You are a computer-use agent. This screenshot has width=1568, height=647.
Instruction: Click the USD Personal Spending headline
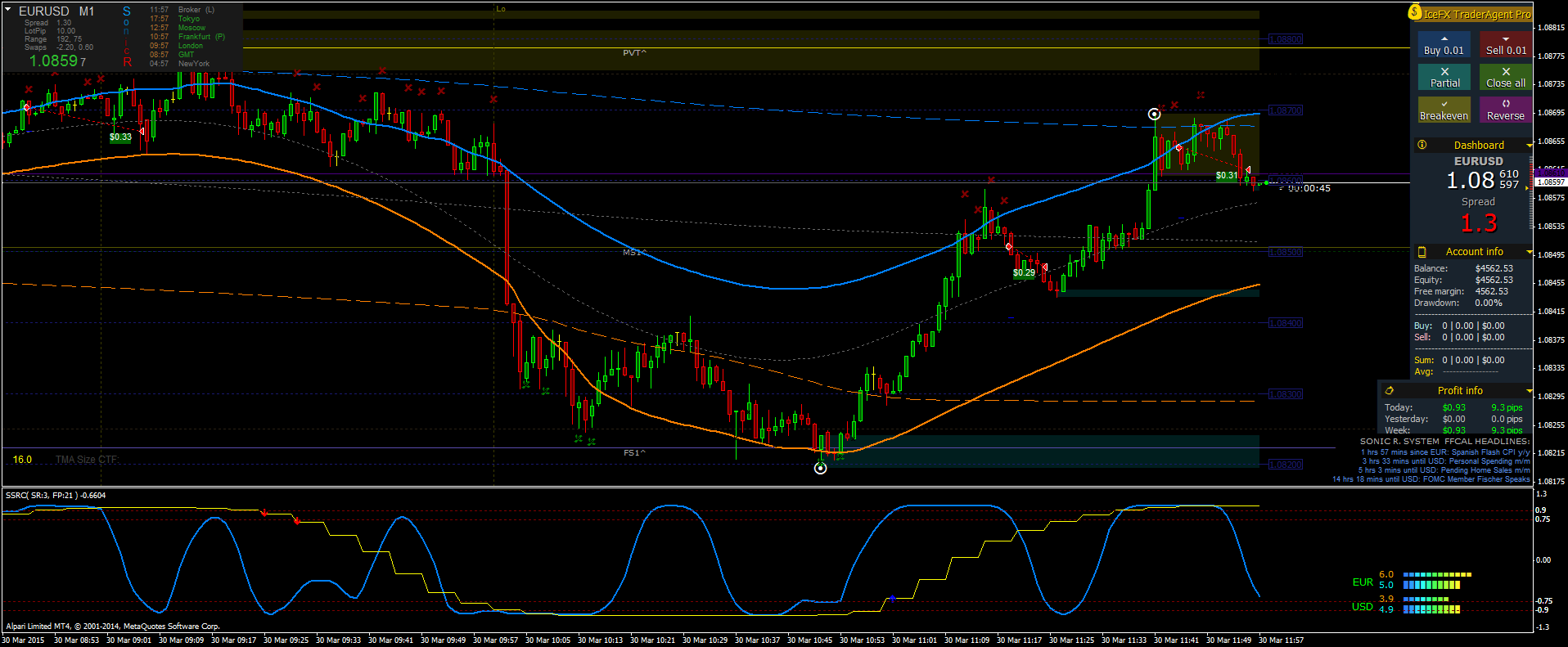point(1446,461)
